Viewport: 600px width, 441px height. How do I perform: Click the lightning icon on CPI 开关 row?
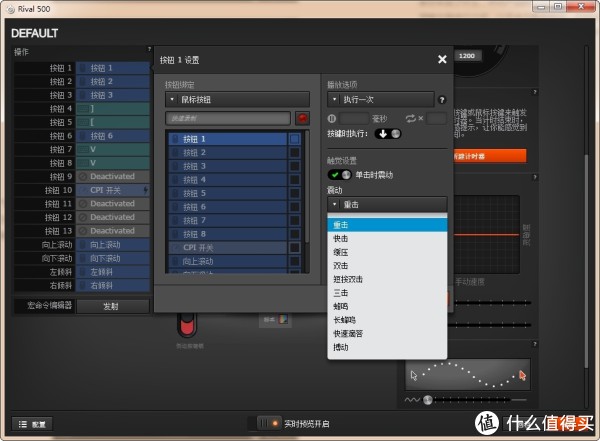[145, 190]
